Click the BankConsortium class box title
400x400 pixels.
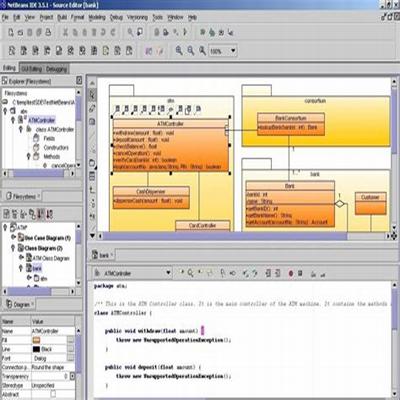click(291, 118)
